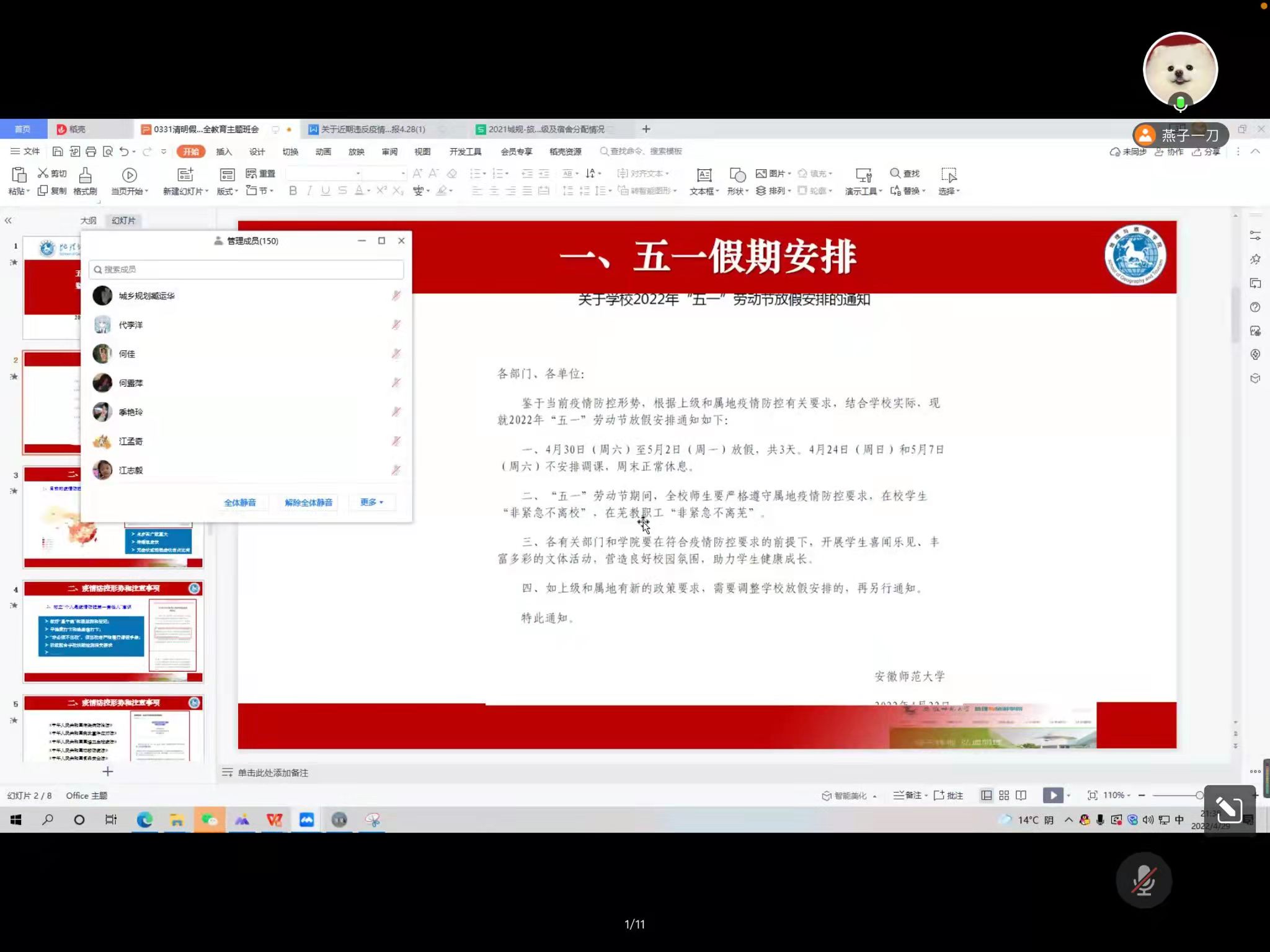Open the 插入 ribbon tab
Image resolution: width=1270 pixels, height=952 pixels.
point(223,152)
